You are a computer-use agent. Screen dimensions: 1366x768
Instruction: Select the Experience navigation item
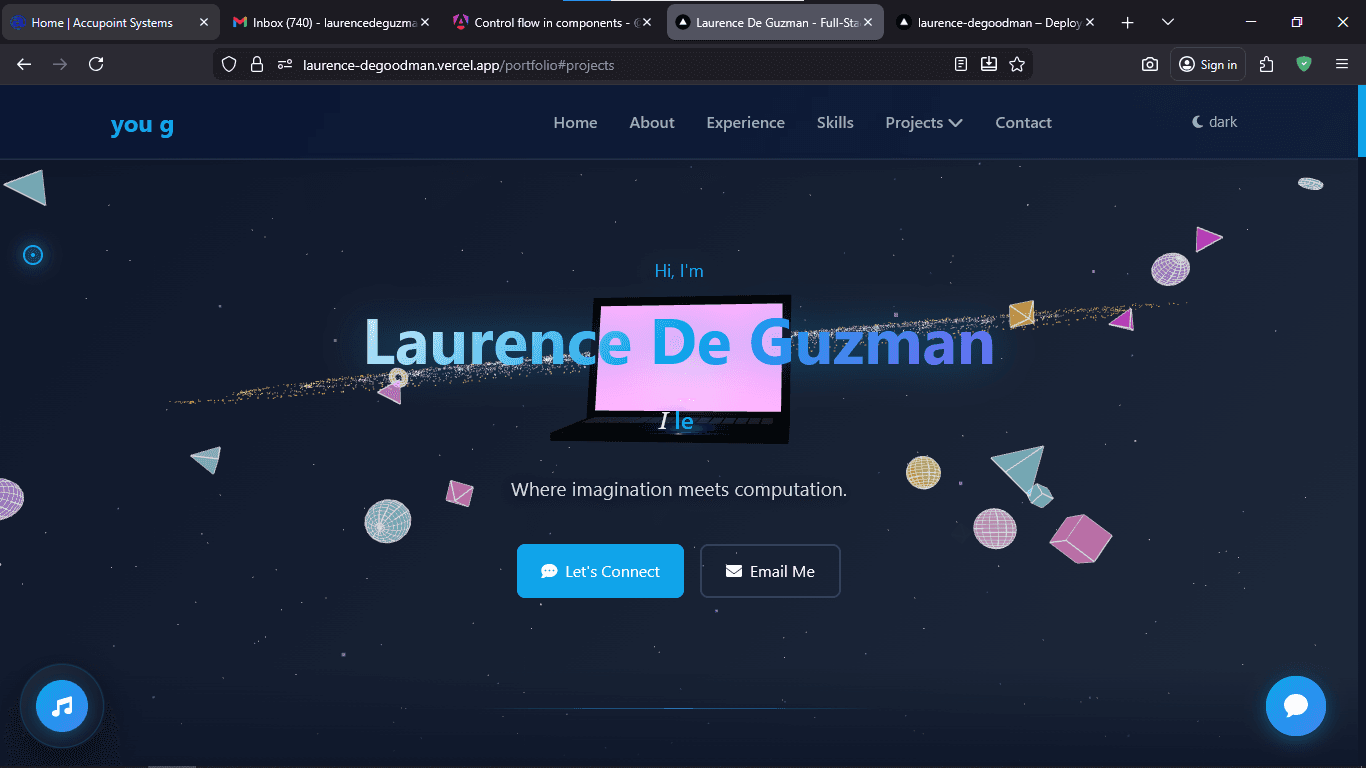[x=745, y=122]
